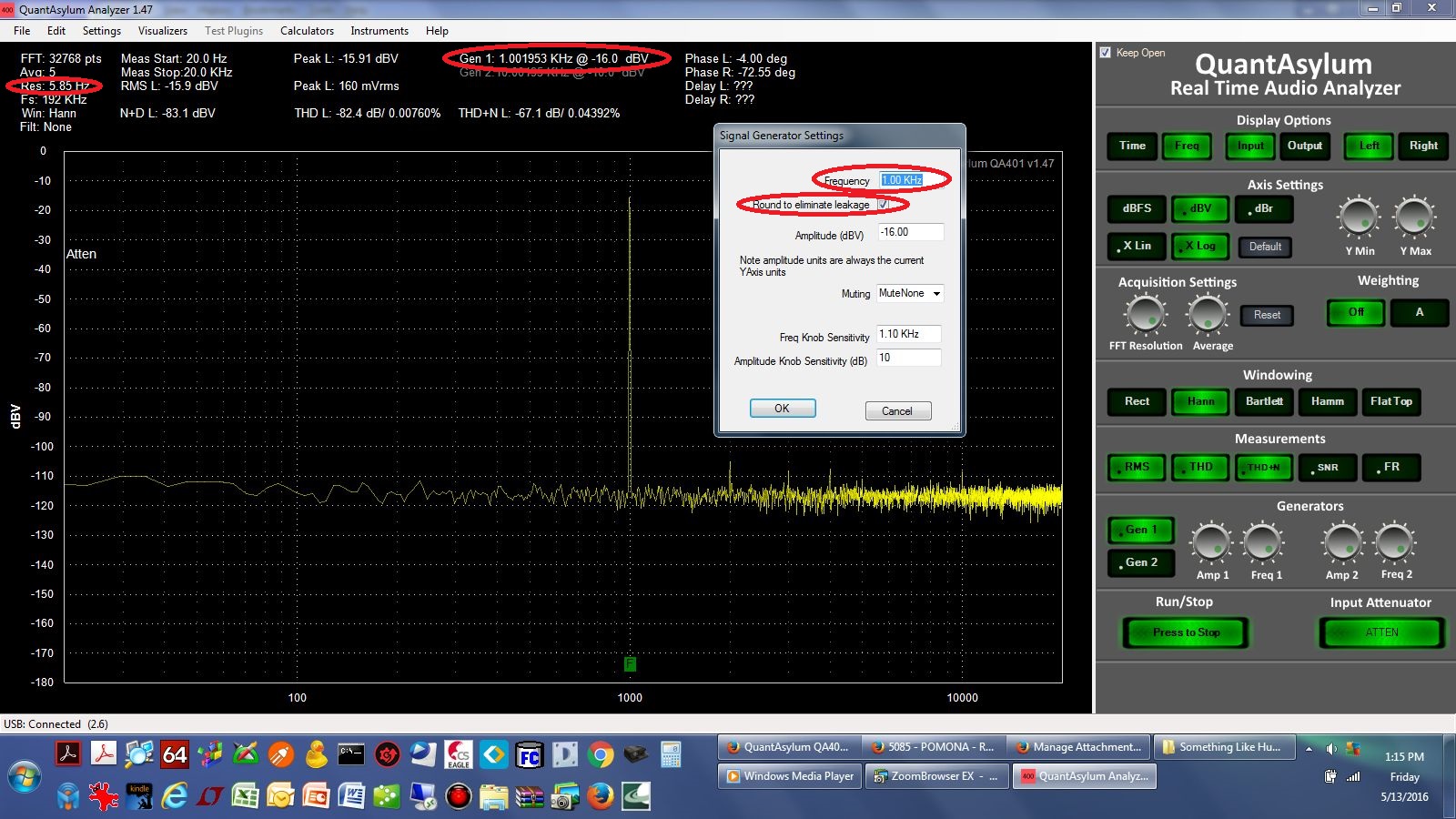Click the FFT Resolution knob
The height and width of the screenshot is (819, 1456).
[1146, 315]
